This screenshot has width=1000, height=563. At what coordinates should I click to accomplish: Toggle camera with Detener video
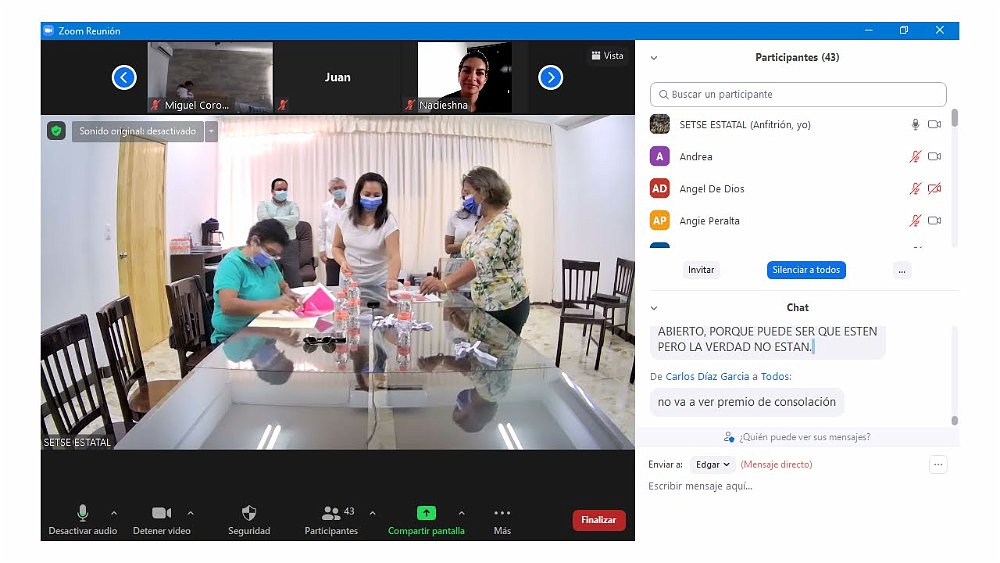point(161,513)
